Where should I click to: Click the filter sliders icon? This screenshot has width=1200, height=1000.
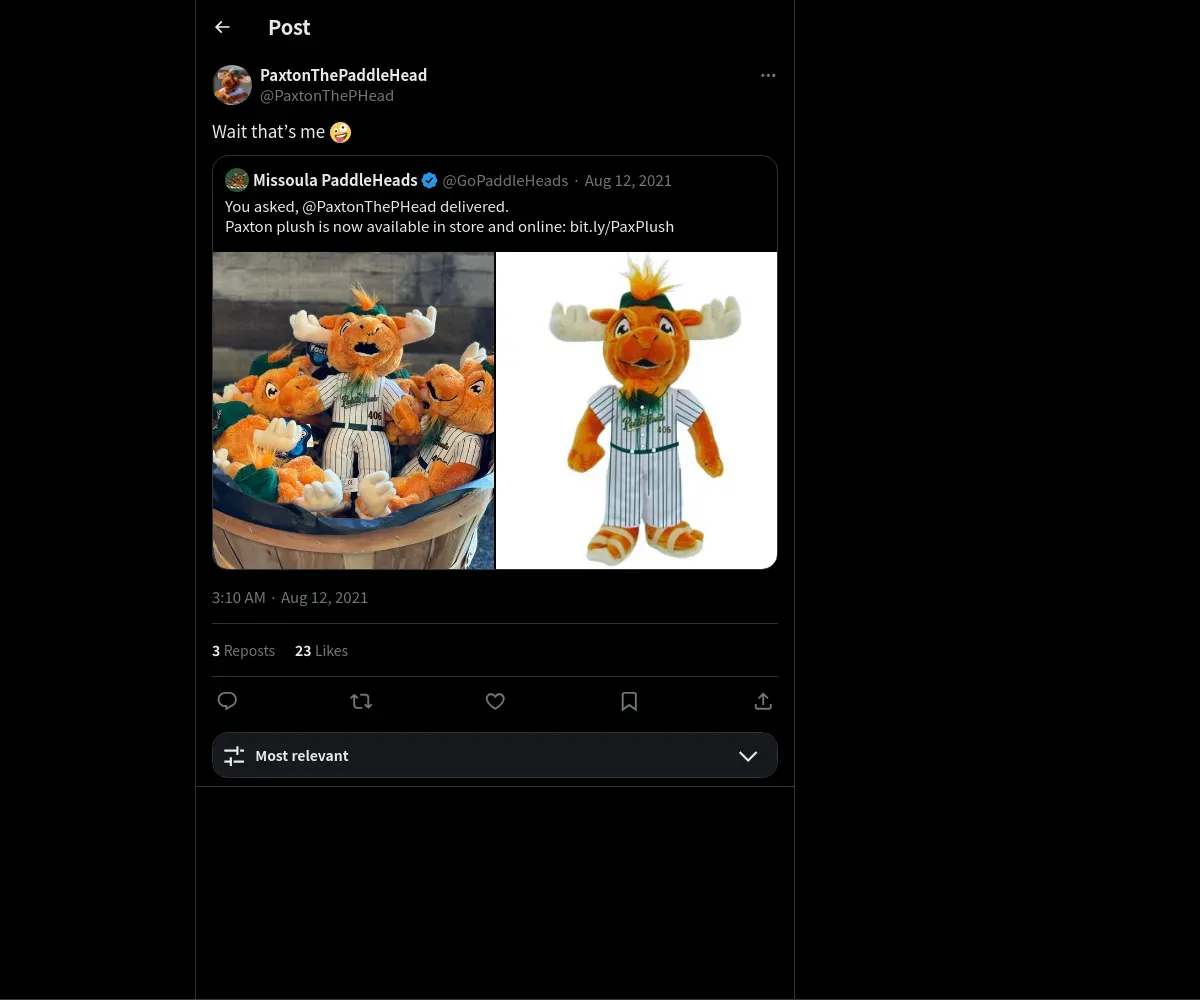[x=234, y=756]
